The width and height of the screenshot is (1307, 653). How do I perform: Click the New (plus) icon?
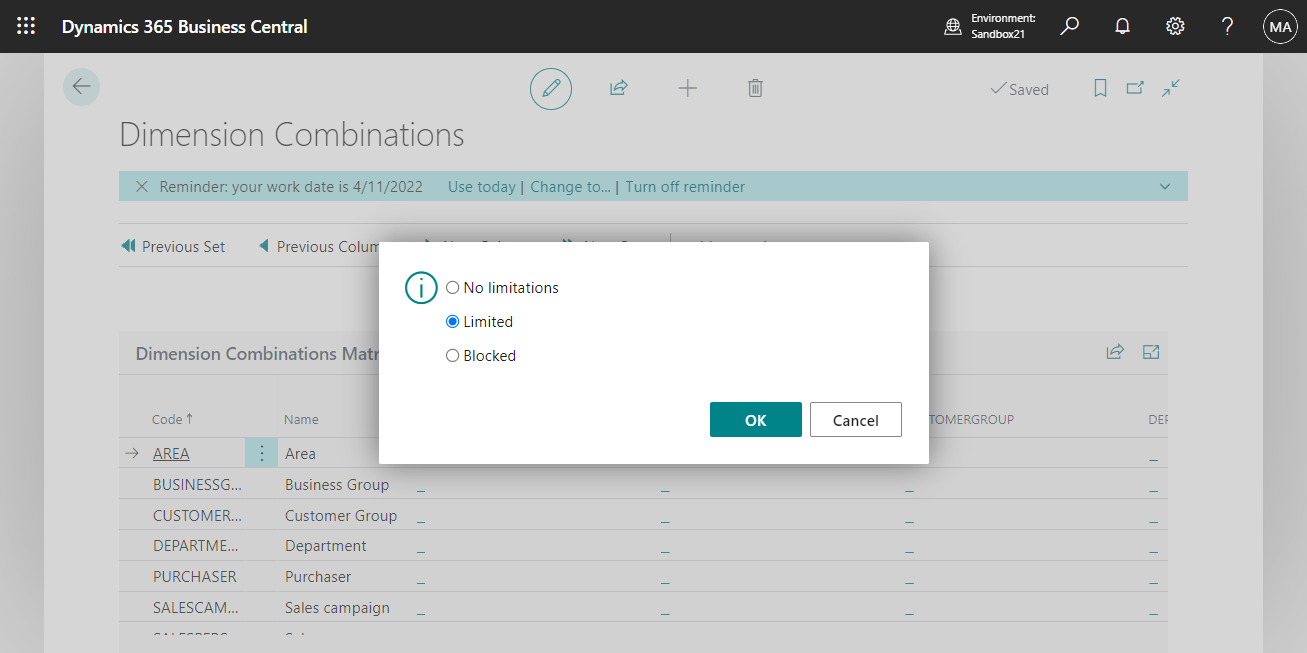pyautogui.click(x=687, y=88)
